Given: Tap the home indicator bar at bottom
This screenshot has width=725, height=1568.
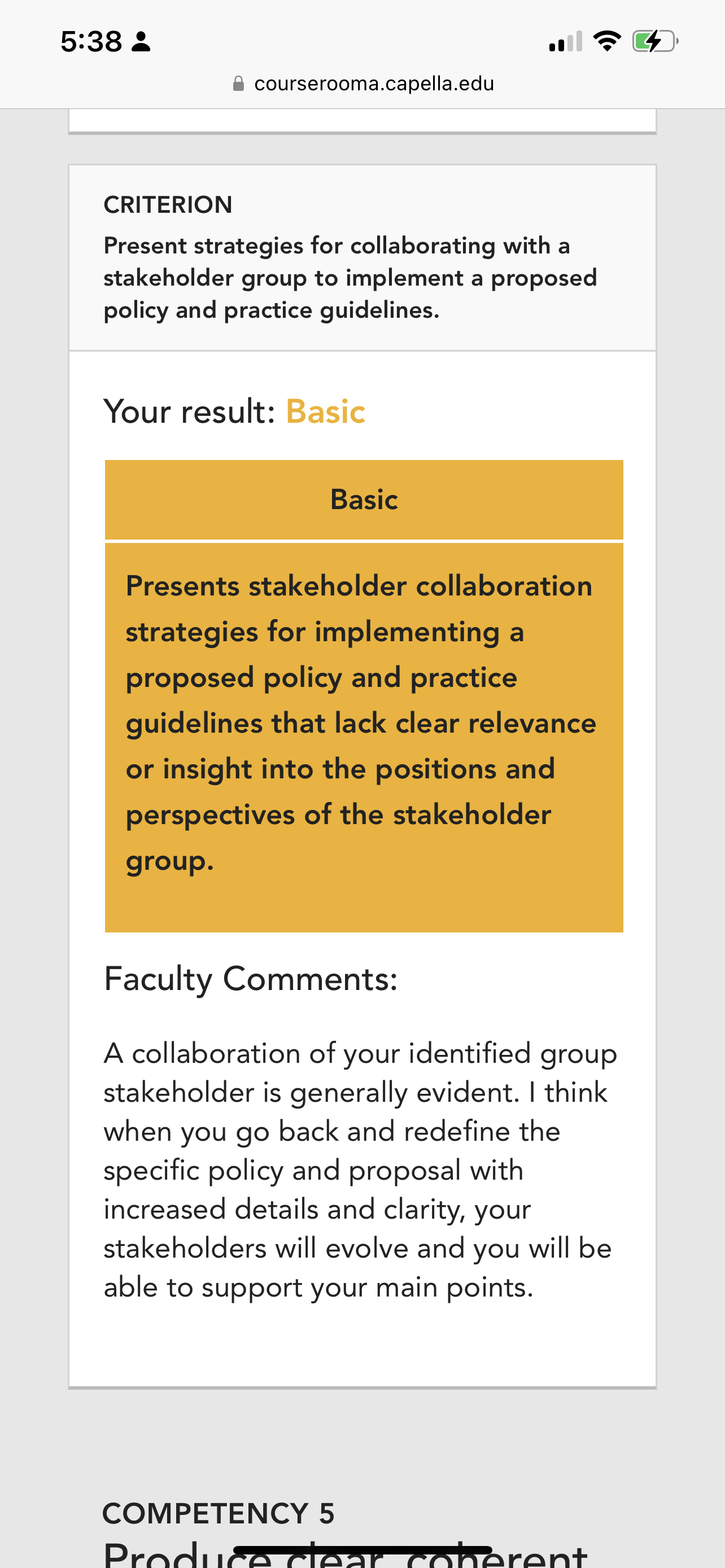Looking at the screenshot, I should (363, 1550).
